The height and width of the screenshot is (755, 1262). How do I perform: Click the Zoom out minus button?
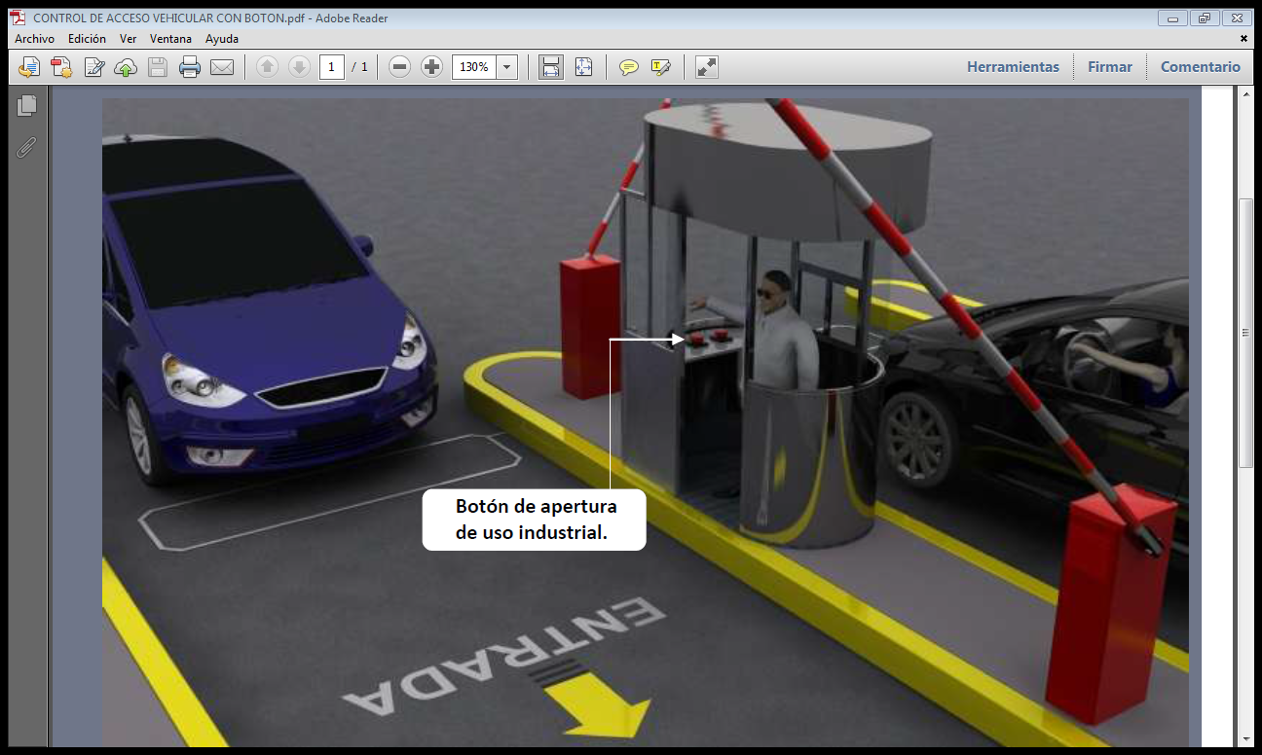(x=400, y=67)
